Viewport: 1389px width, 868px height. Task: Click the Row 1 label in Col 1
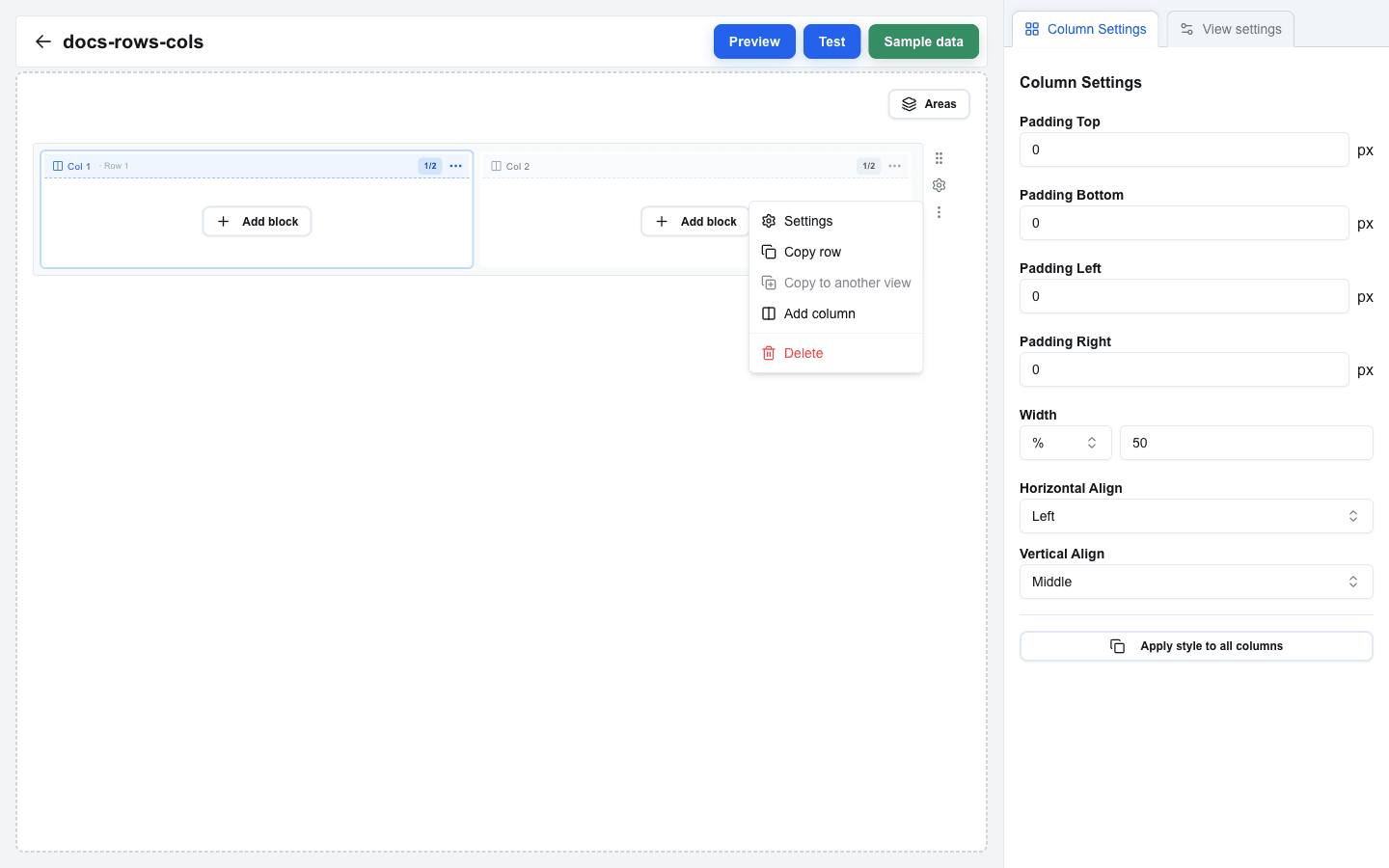(x=116, y=166)
